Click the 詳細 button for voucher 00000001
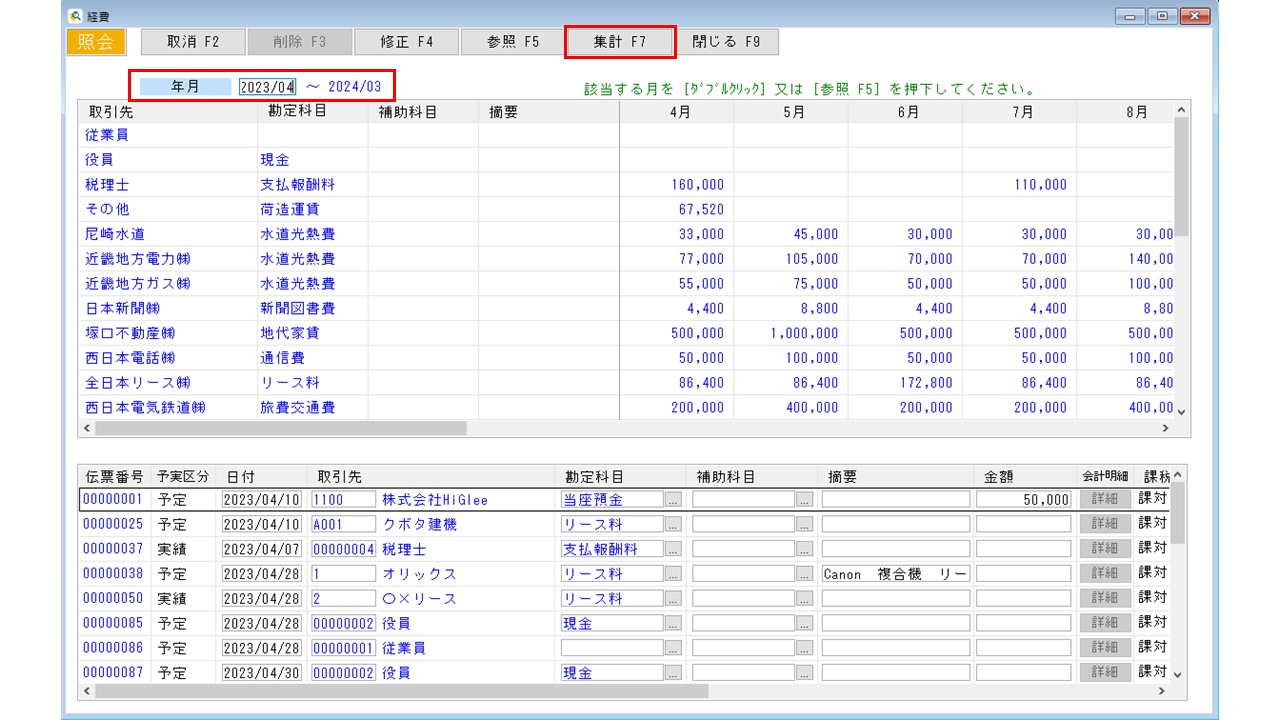The image size is (1280, 720). (1104, 499)
